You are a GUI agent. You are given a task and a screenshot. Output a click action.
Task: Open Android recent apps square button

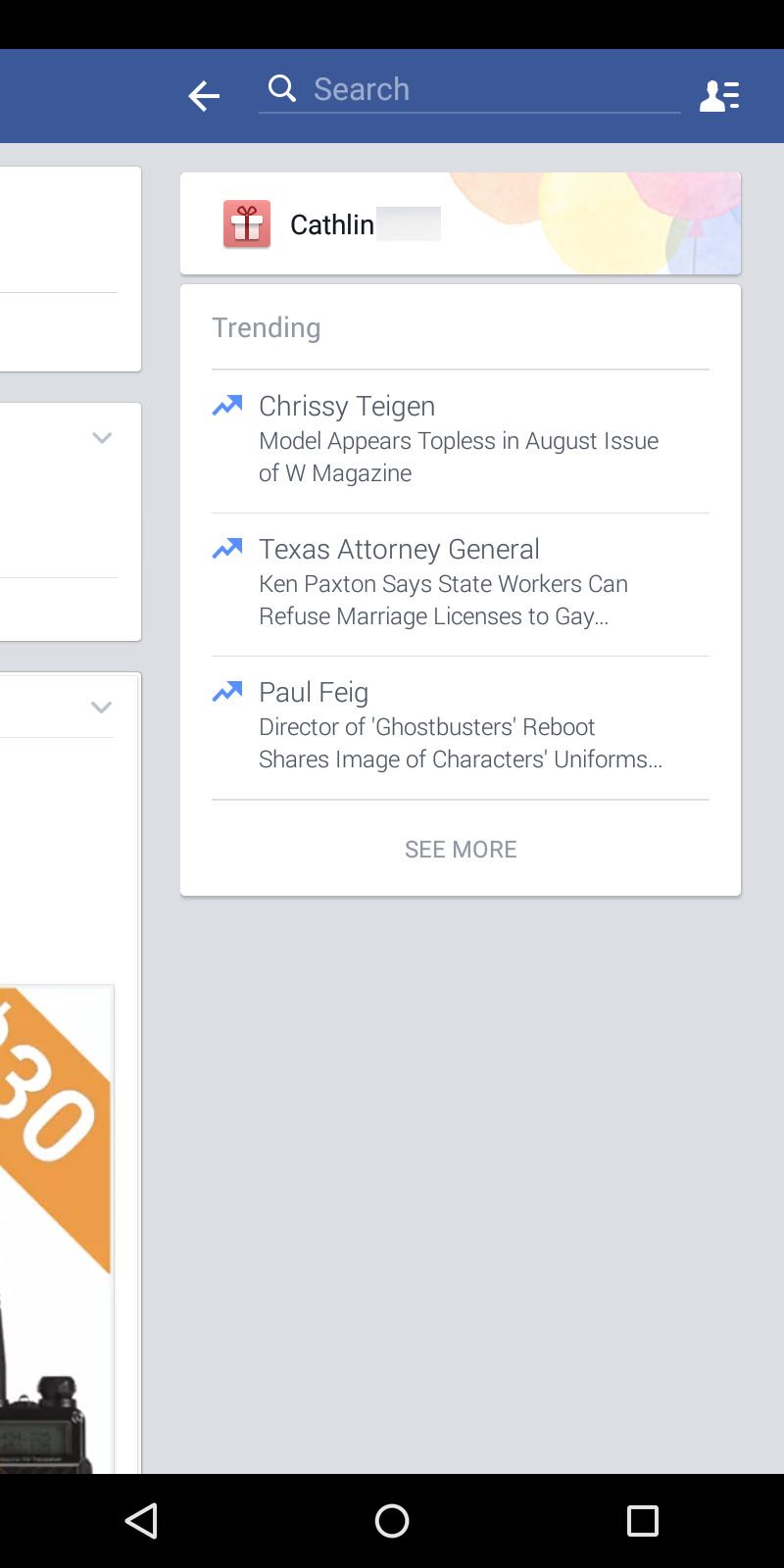pyautogui.click(x=642, y=1520)
